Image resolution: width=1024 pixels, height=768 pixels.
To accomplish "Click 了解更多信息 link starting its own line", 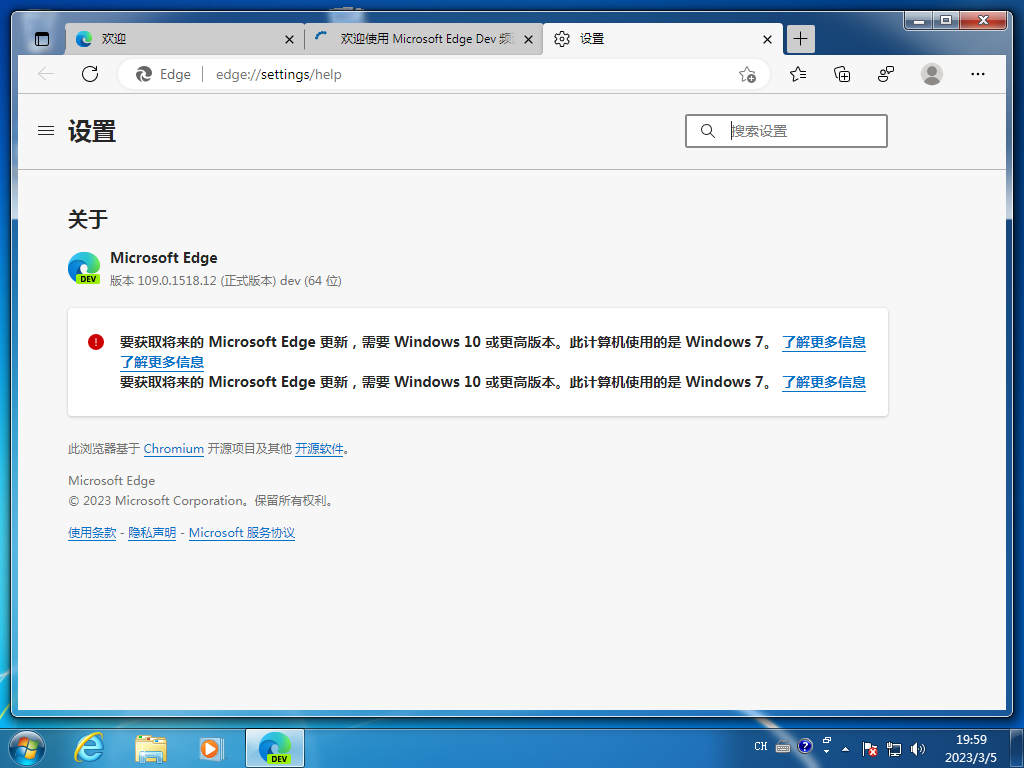I will pyautogui.click(x=162, y=362).
